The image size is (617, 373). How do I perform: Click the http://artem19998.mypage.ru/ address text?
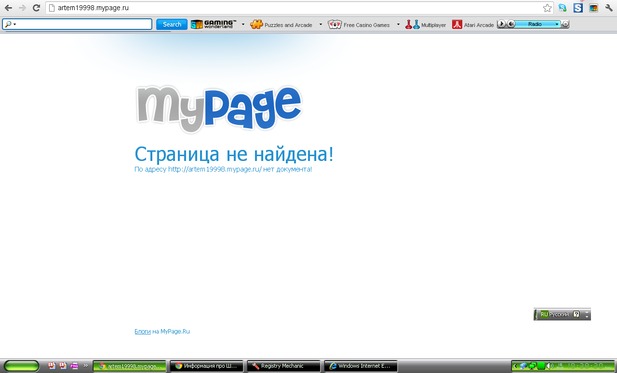tap(215, 169)
